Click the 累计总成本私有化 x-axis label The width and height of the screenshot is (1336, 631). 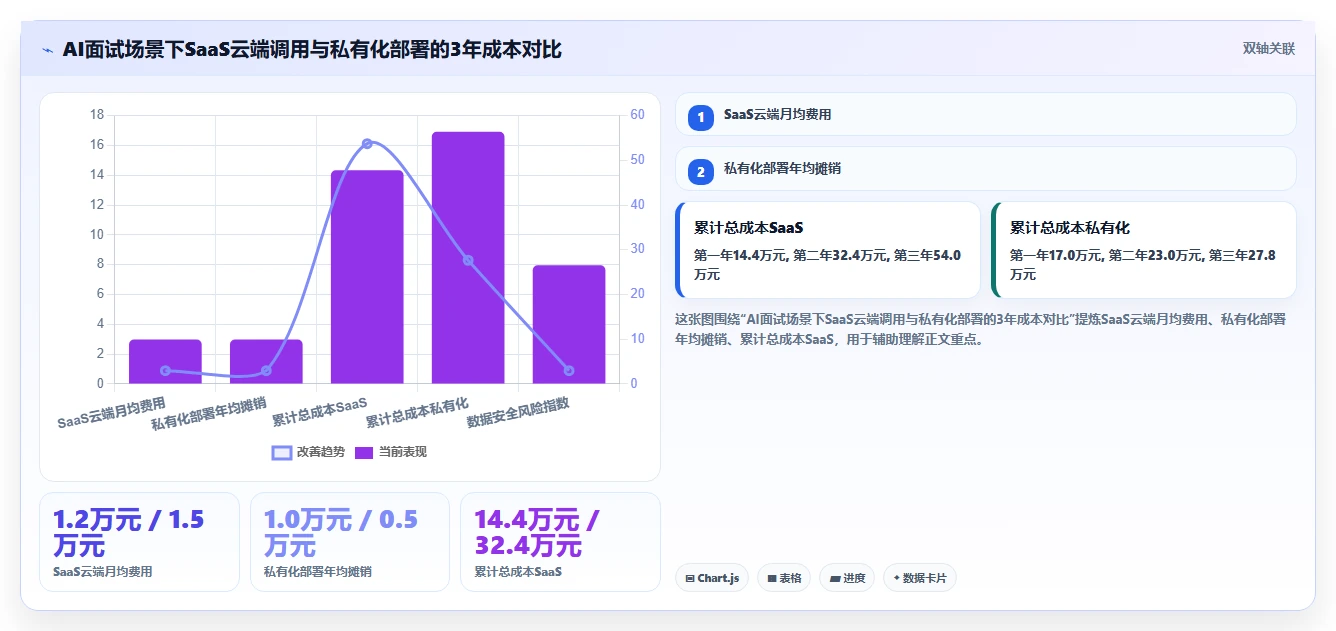tap(417, 413)
